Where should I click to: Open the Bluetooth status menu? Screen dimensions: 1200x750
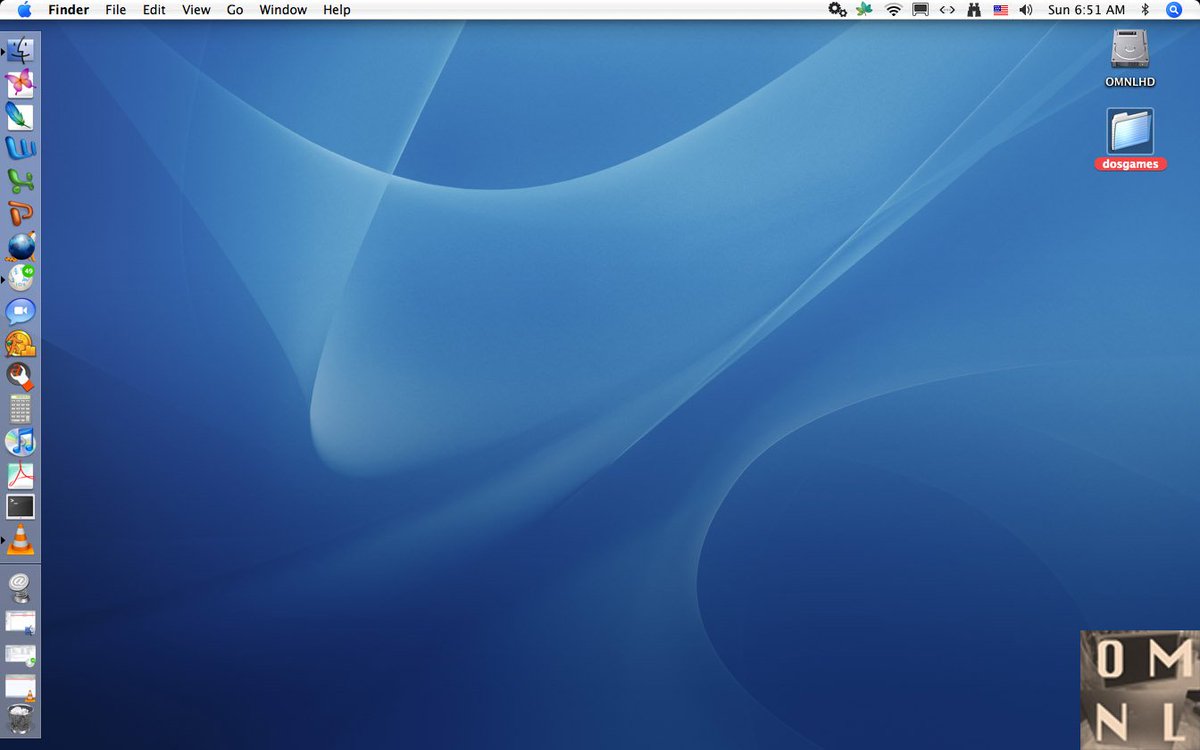click(1147, 10)
